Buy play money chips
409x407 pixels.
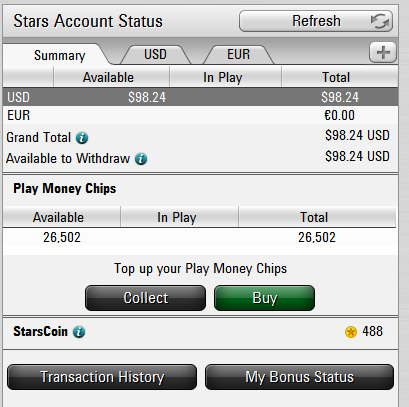coord(264,298)
